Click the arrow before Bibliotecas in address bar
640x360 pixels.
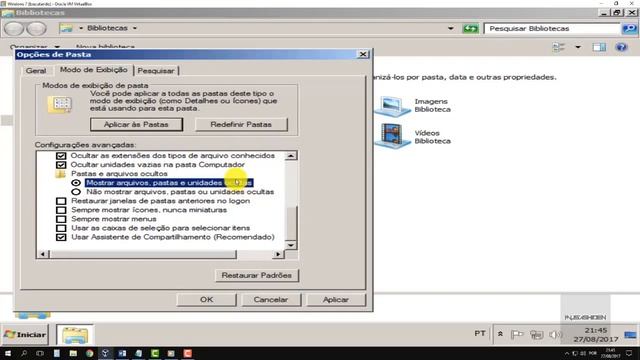point(81,28)
